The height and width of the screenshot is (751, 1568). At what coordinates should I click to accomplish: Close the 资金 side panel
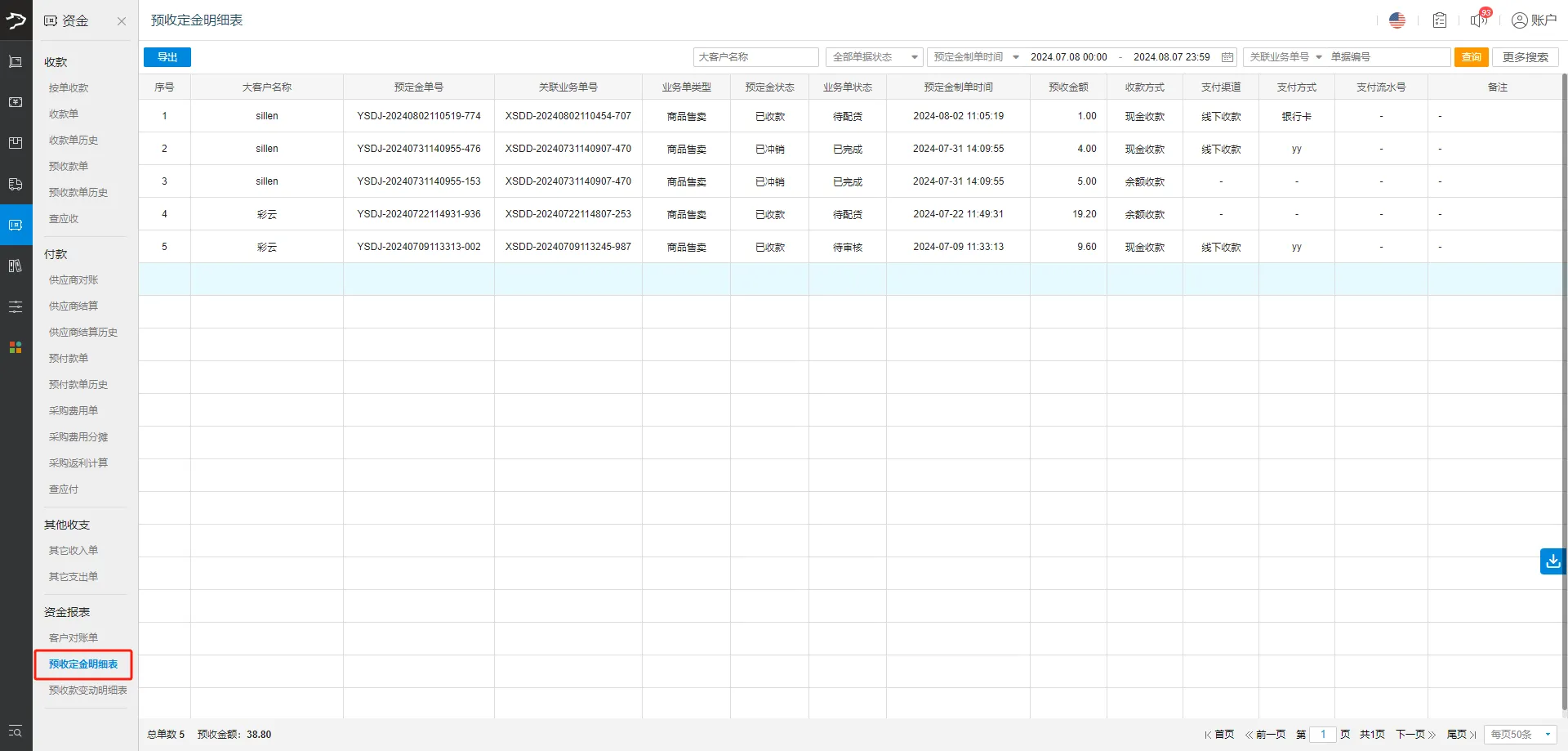pos(122,21)
